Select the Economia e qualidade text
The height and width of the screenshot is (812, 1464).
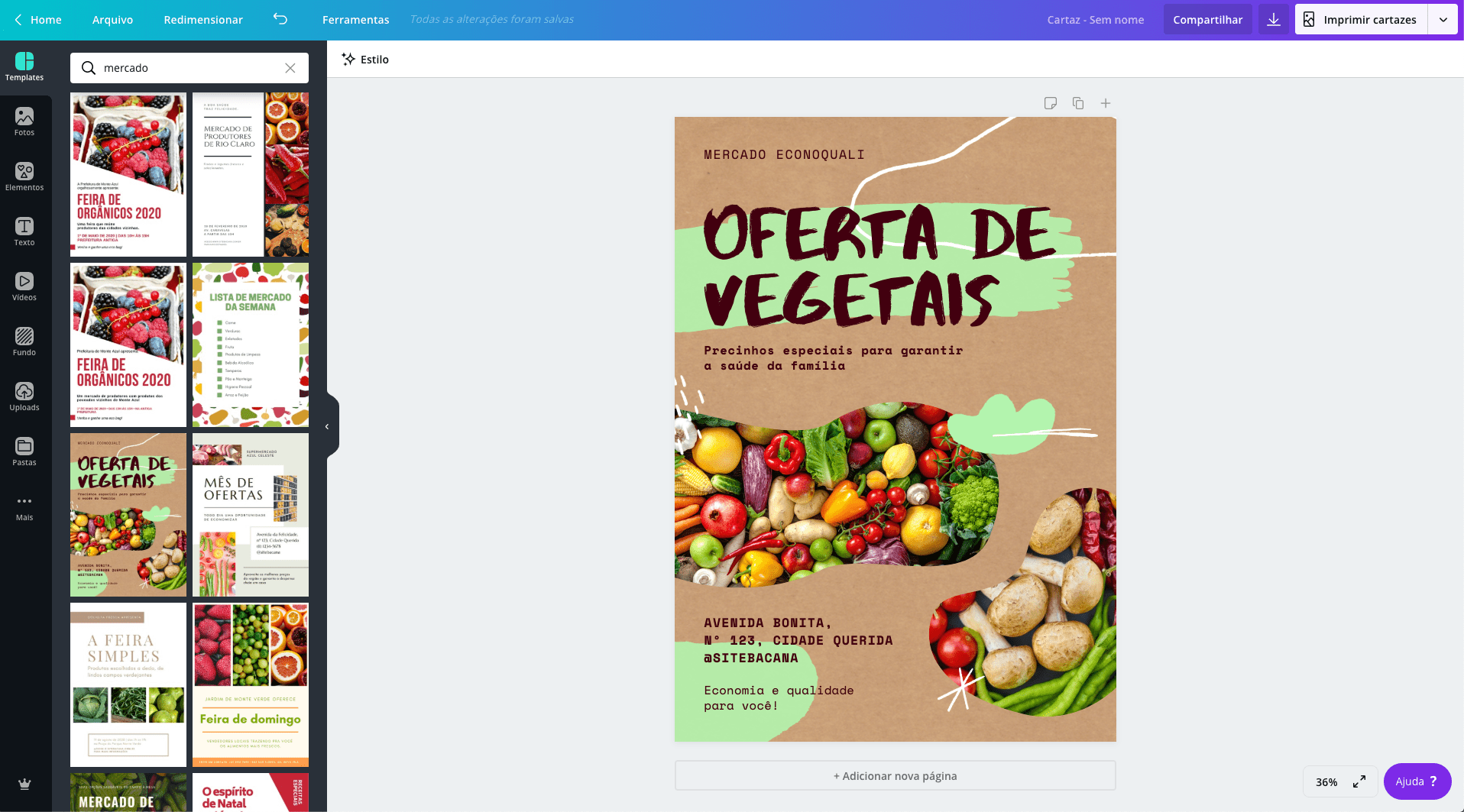point(779,697)
